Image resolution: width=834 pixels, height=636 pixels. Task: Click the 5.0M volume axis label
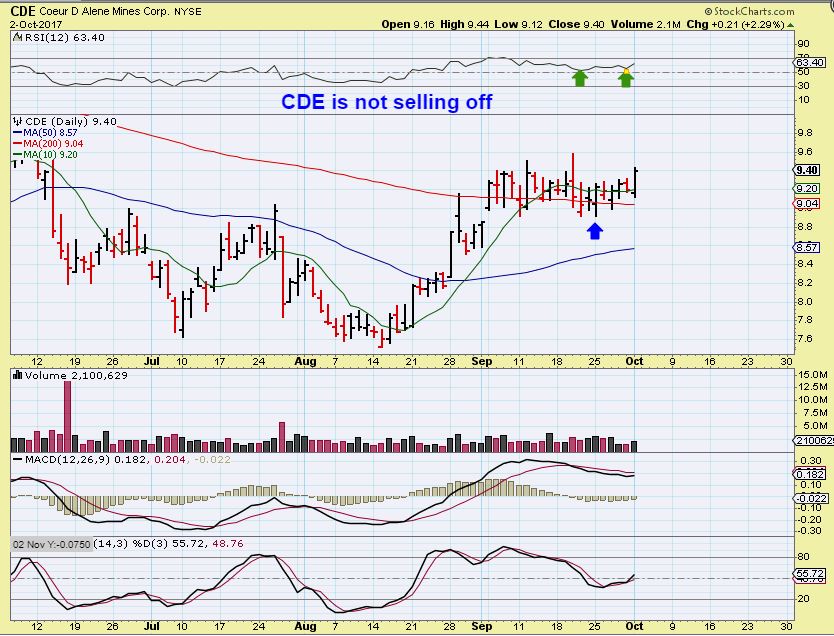815,425
